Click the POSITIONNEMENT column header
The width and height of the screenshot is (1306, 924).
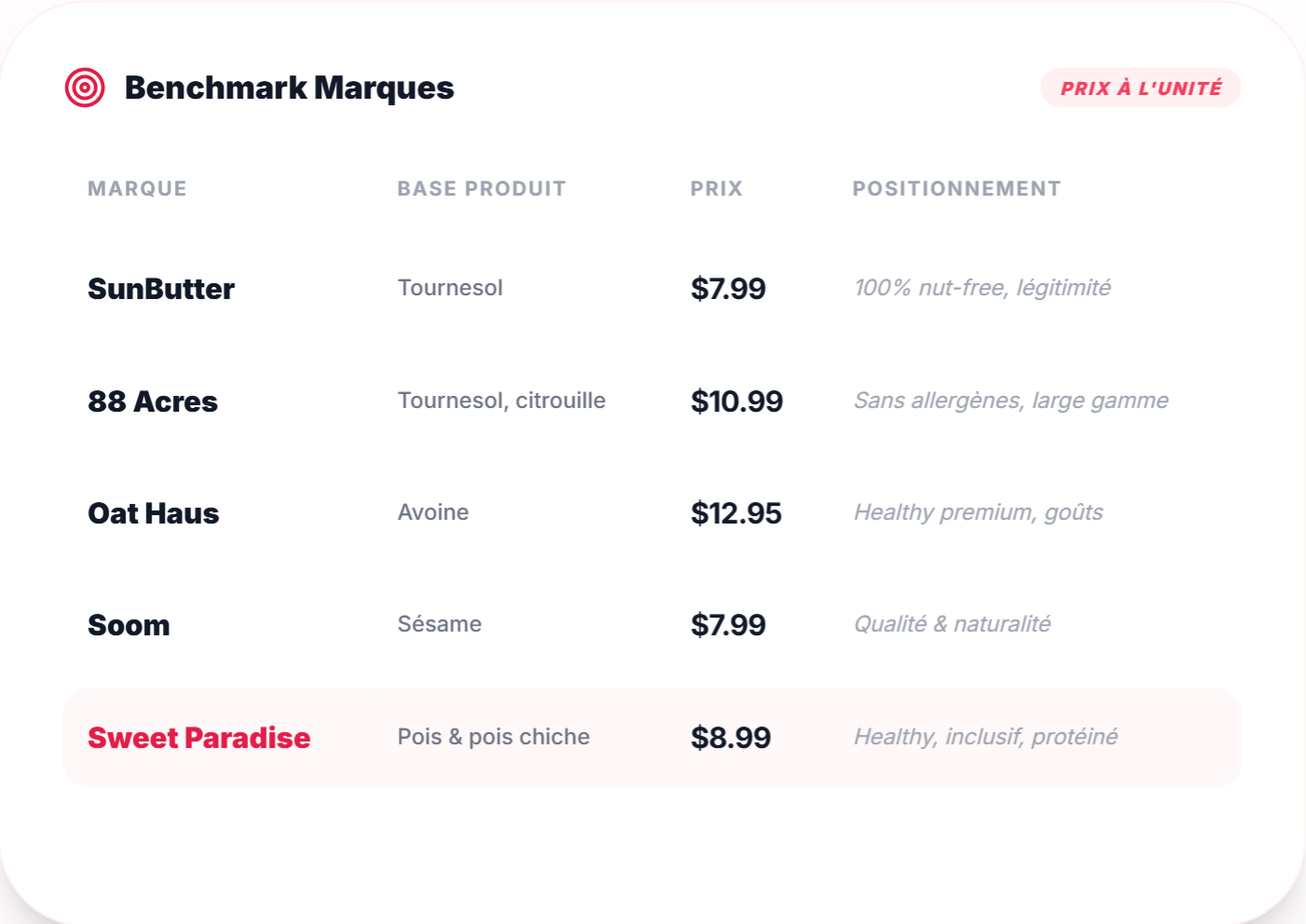coord(956,188)
